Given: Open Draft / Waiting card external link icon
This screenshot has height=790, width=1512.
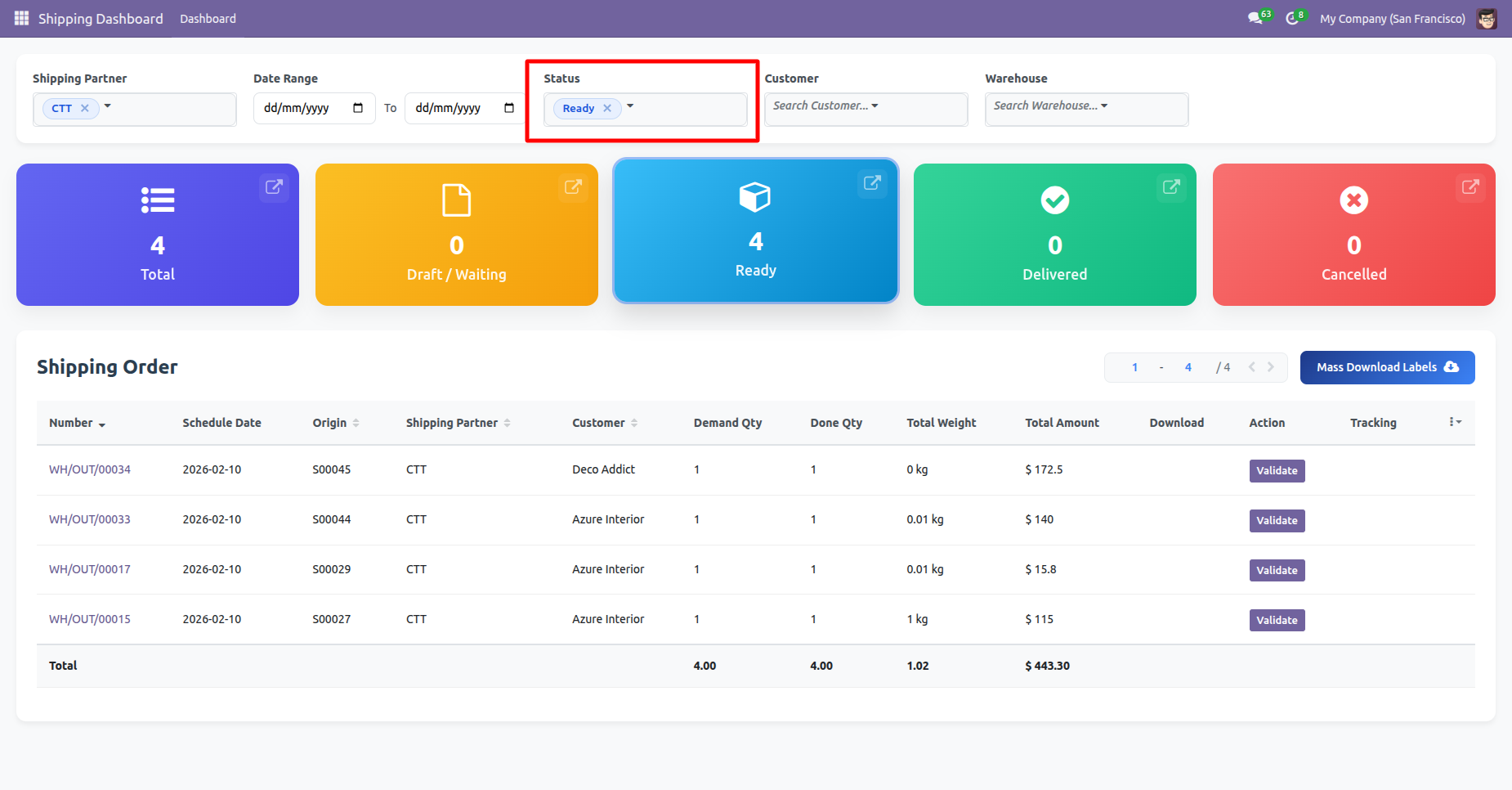Looking at the screenshot, I should click(x=573, y=186).
